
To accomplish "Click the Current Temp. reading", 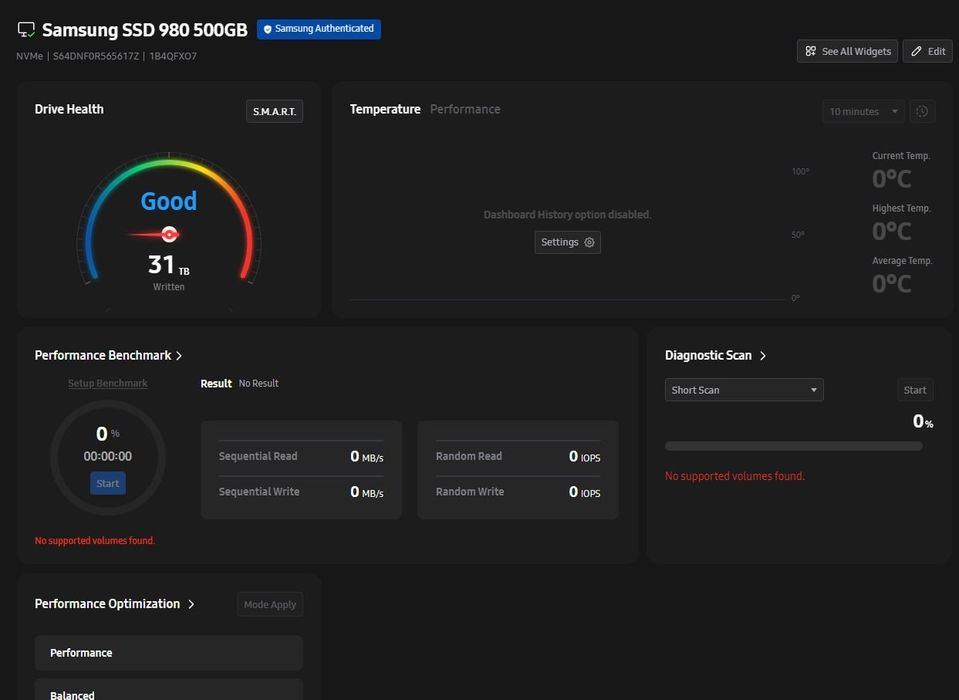I will coord(892,179).
